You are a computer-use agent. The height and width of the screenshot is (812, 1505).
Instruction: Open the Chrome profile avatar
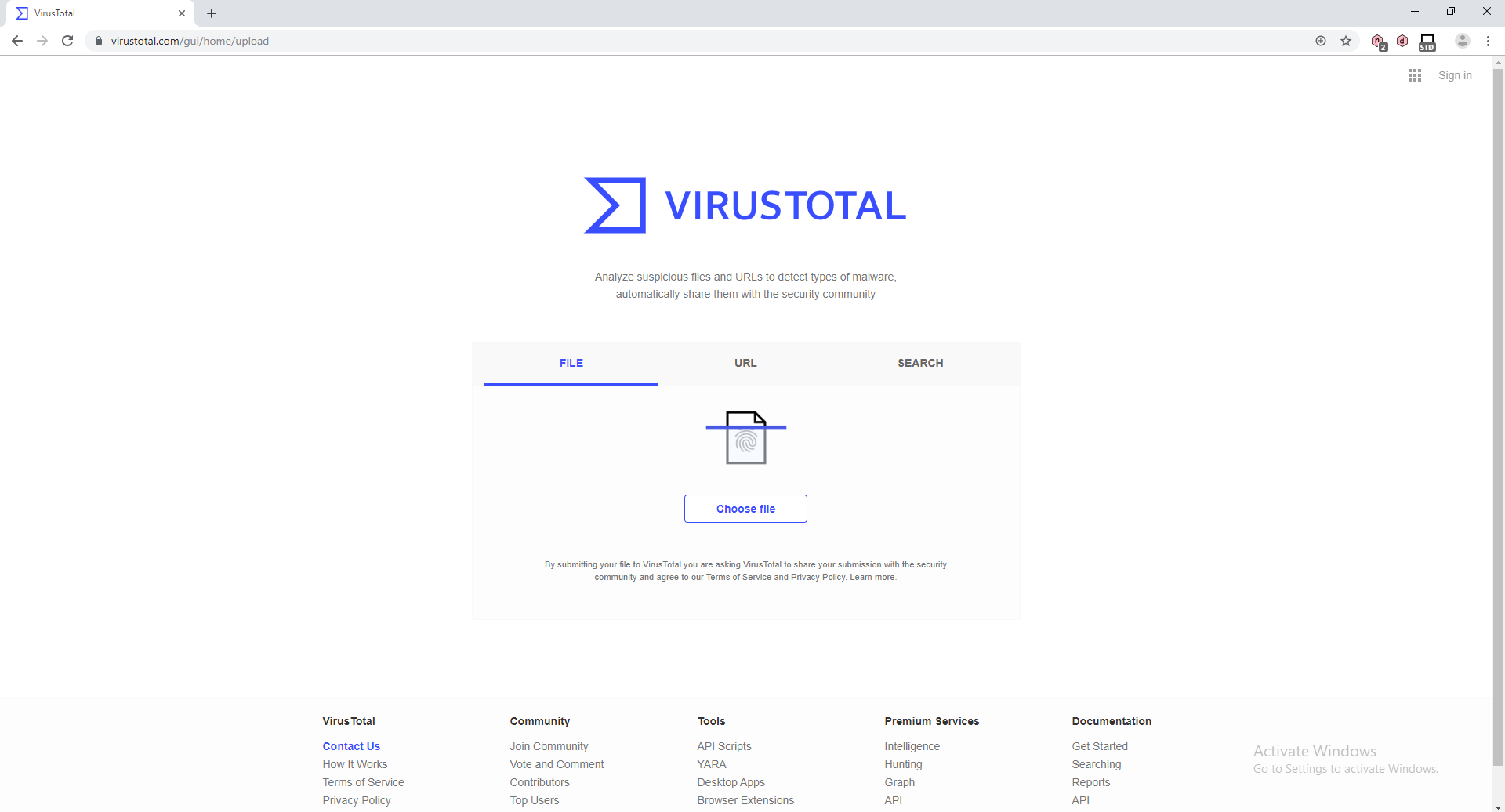[1463, 41]
